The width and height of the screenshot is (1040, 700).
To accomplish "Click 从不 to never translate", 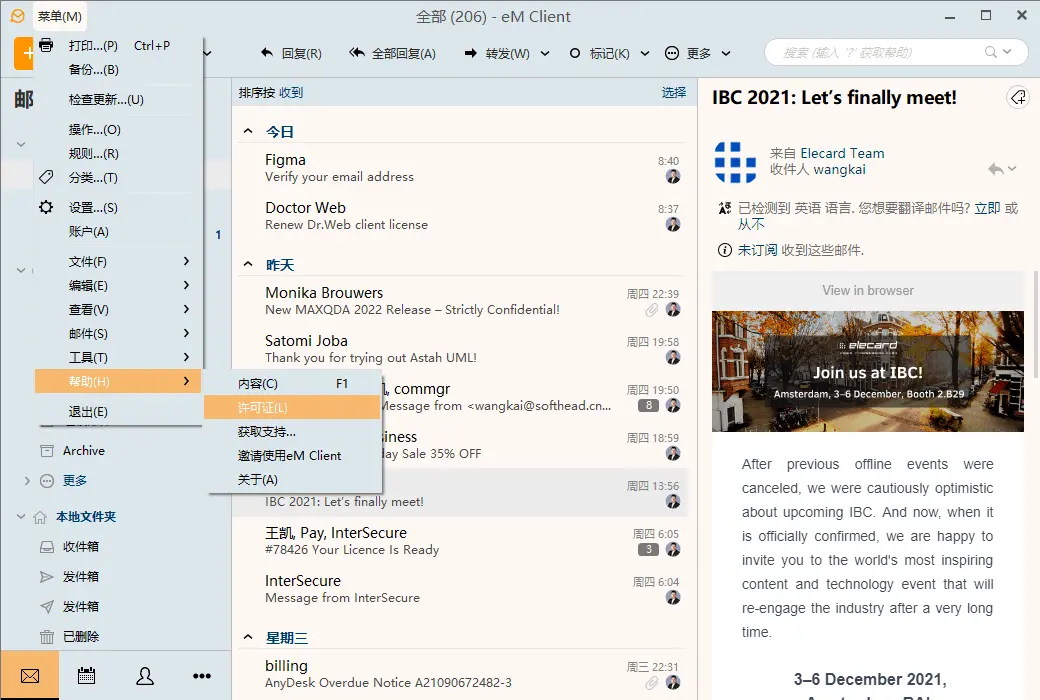I will tap(751, 224).
